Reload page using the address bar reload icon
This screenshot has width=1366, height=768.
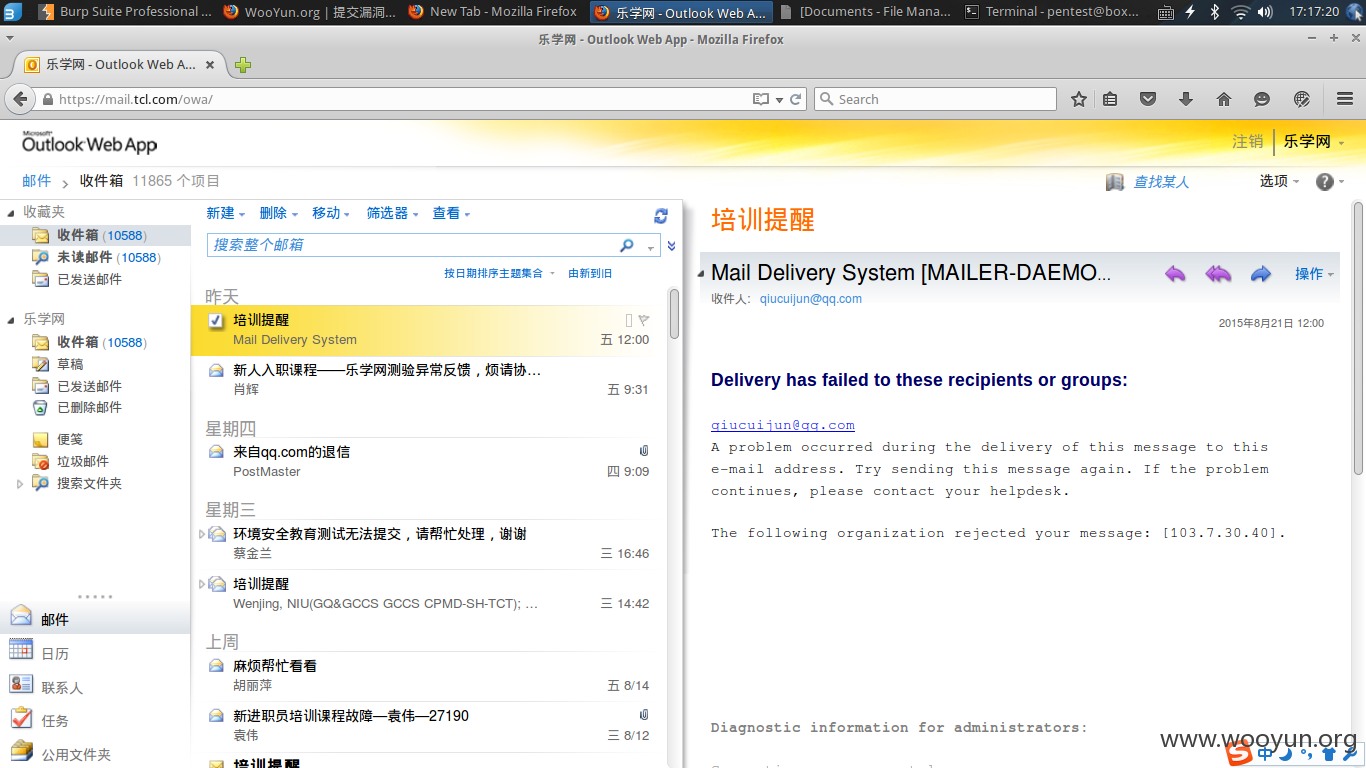coord(796,99)
